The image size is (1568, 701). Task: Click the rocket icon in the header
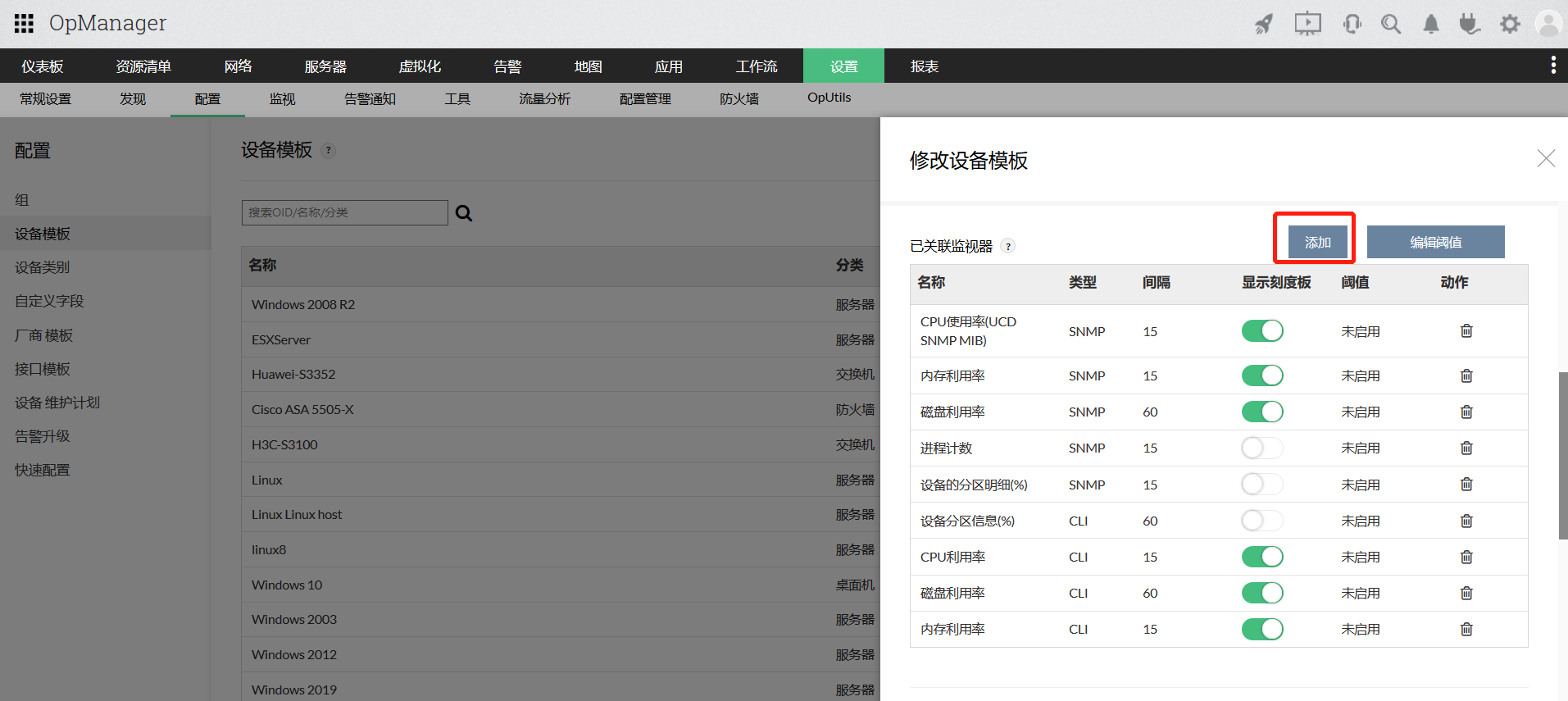pos(1264,24)
